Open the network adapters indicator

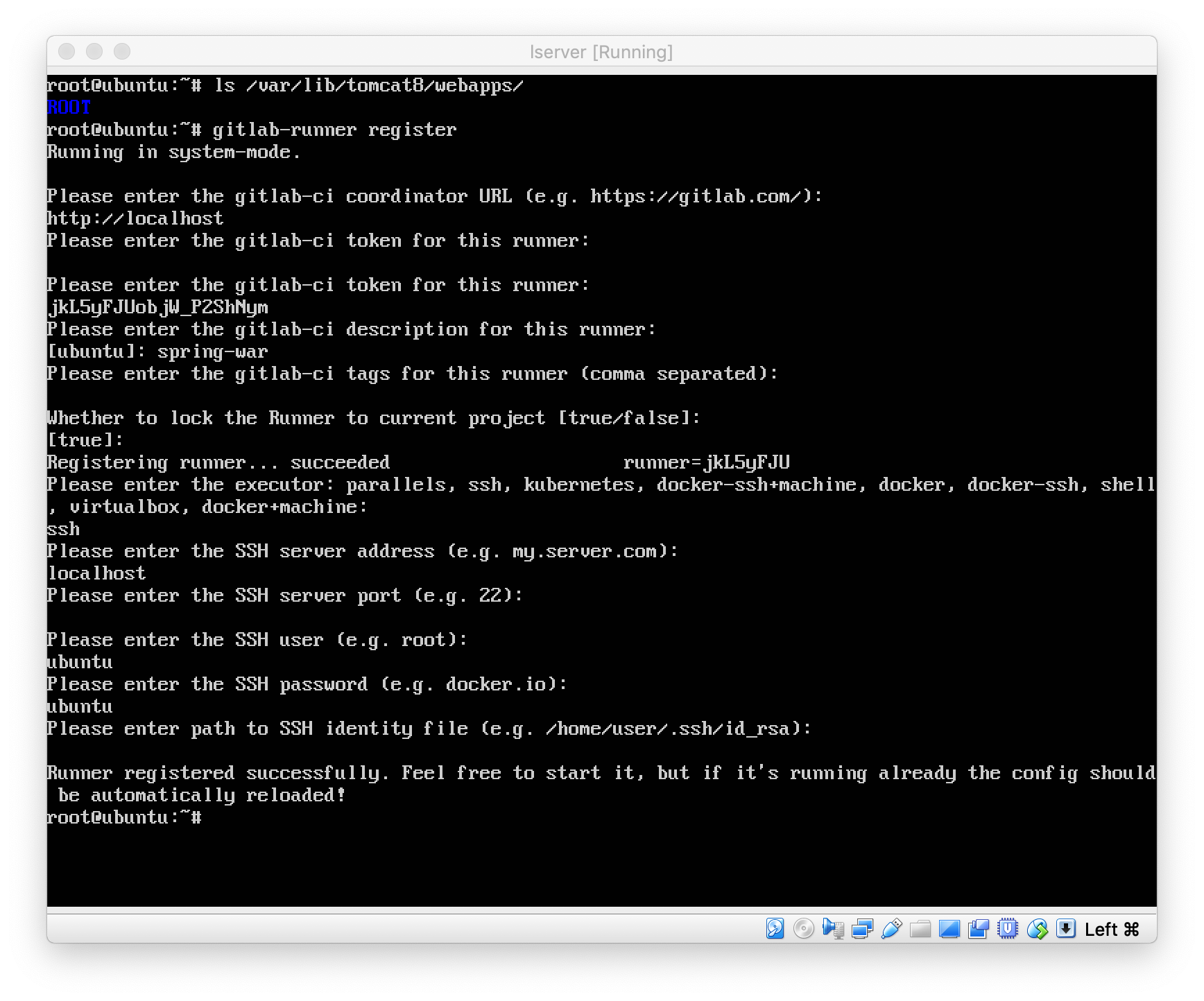pos(862,928)
